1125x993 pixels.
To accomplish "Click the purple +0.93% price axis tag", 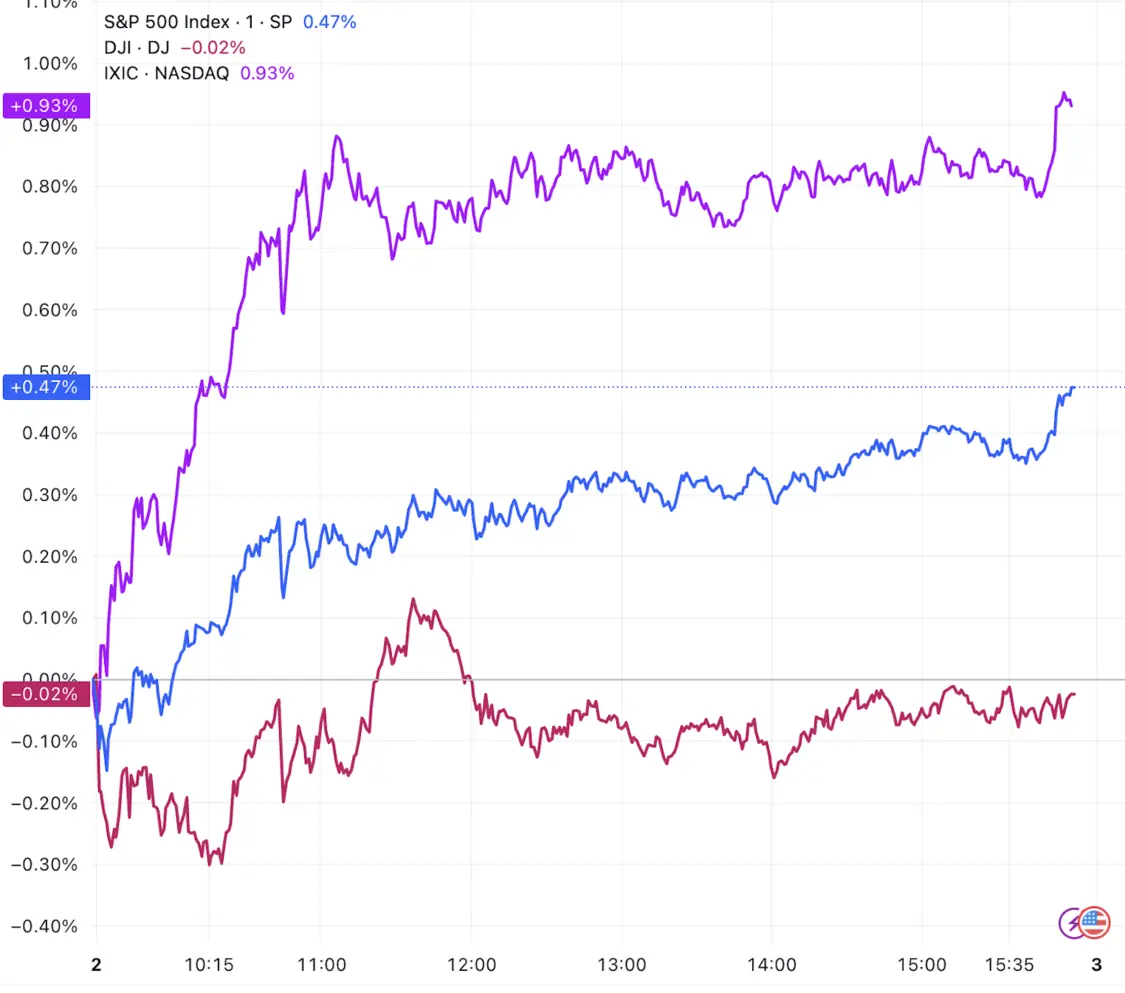I will tap(47, 105).
